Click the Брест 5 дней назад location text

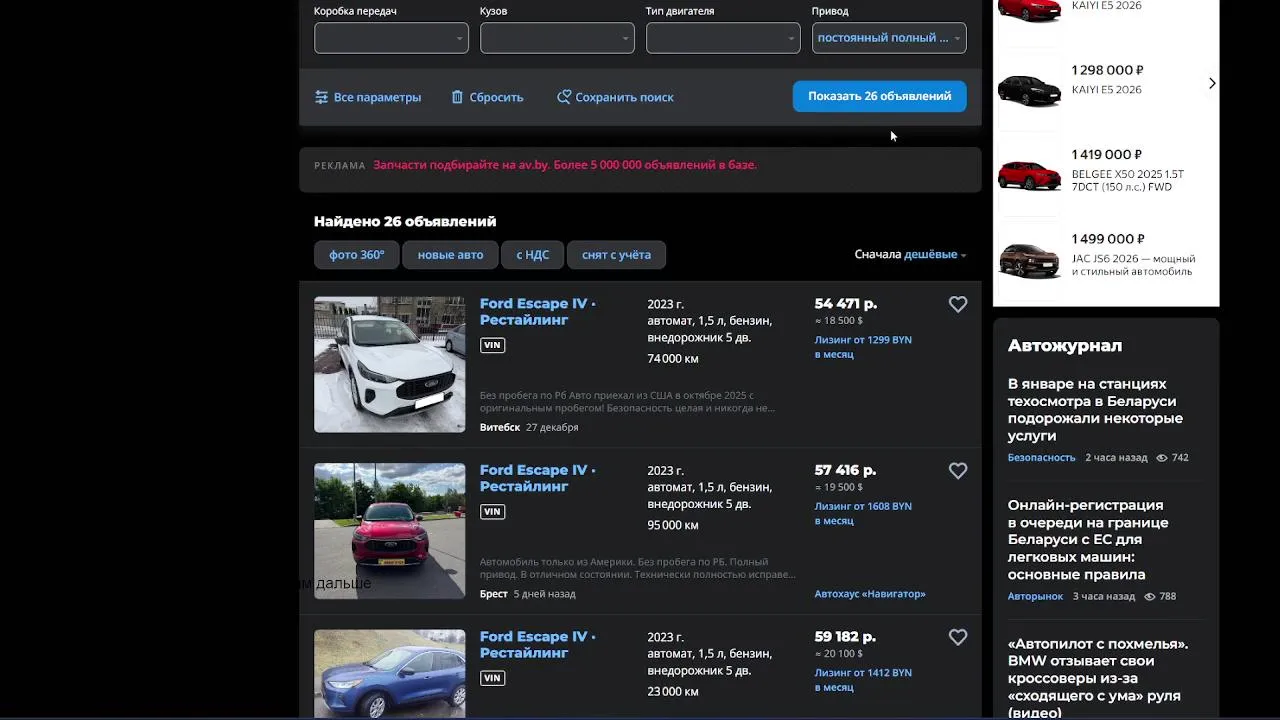[528, 594]
